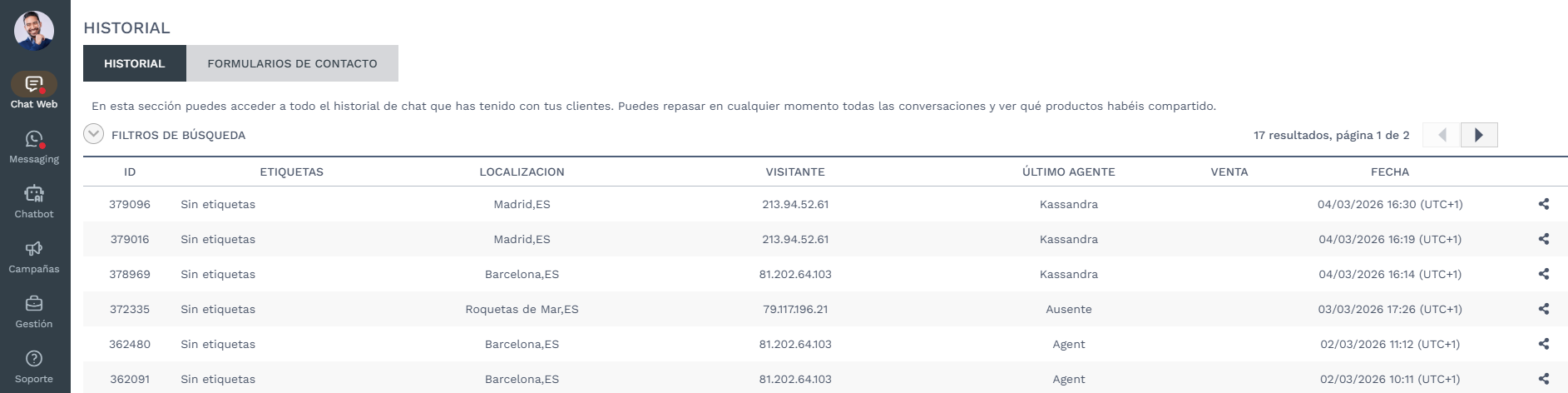Click share icon for chat 372335
Viewport: 1568px width, 393px height.
[1544, 309]
